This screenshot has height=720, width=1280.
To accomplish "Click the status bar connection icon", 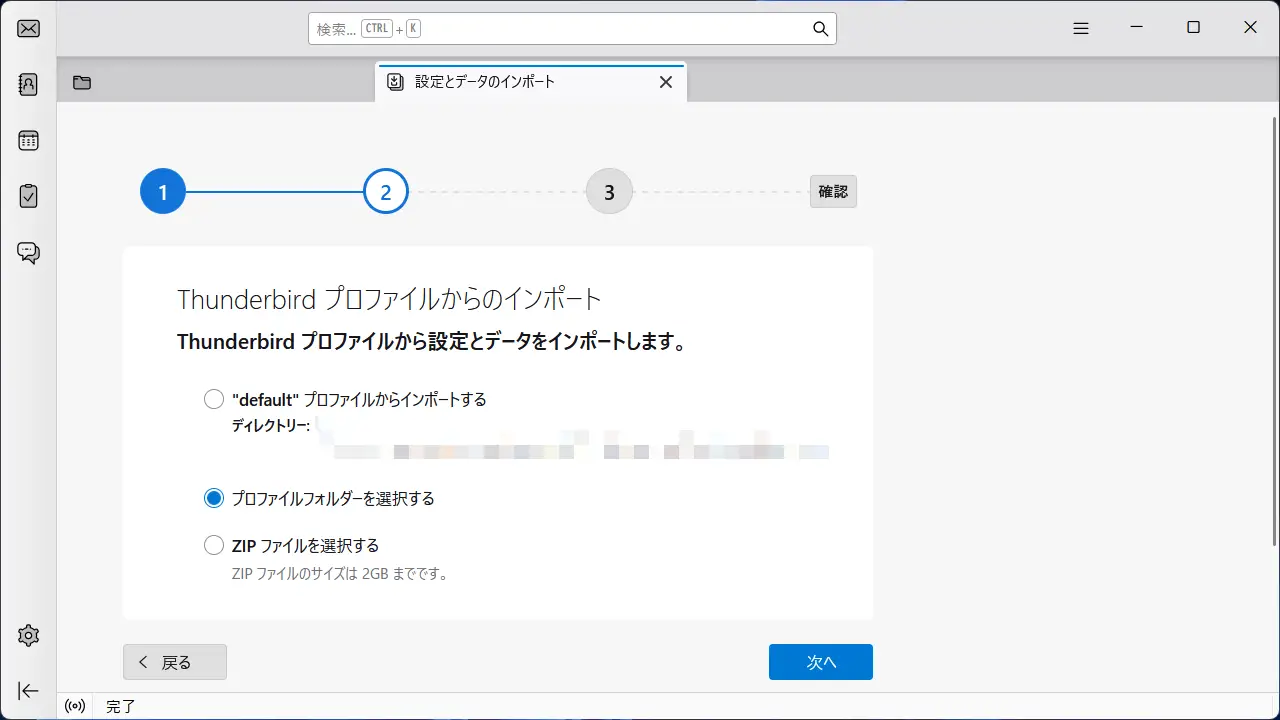I will click(x=75, y=706).
